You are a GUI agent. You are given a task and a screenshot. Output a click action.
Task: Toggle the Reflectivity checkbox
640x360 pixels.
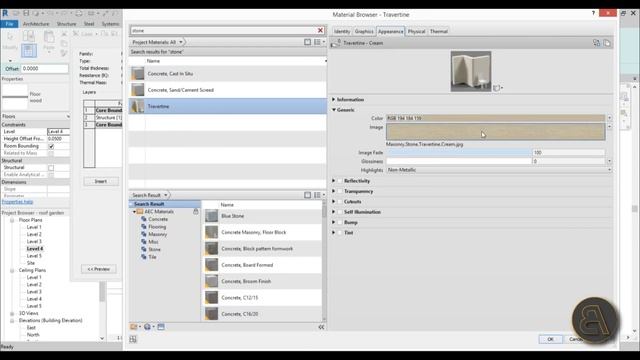coord(340,181)
